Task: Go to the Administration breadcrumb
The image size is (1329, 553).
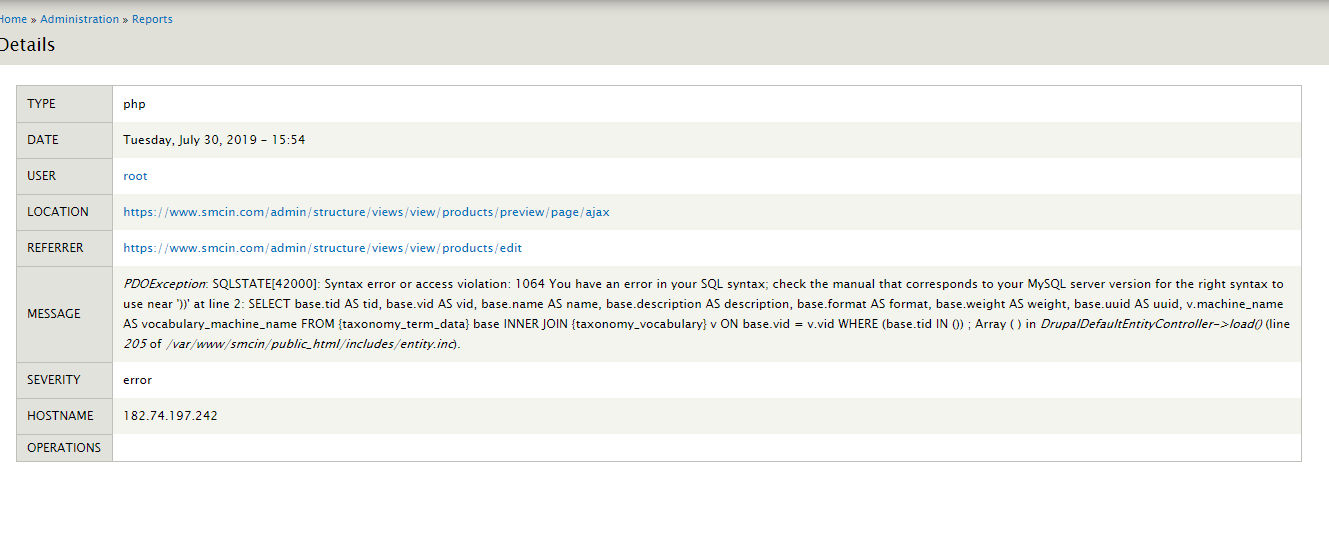Action: click(x=79, y=19)
